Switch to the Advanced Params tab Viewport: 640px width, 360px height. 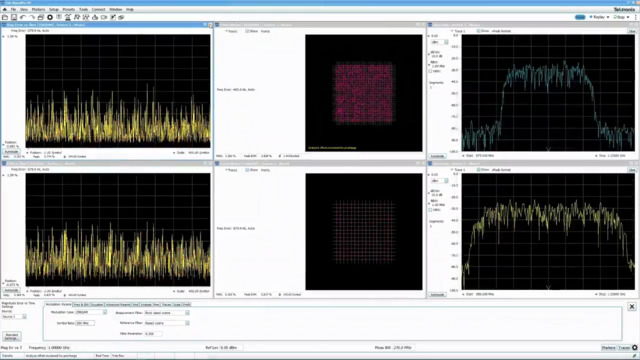118,304
